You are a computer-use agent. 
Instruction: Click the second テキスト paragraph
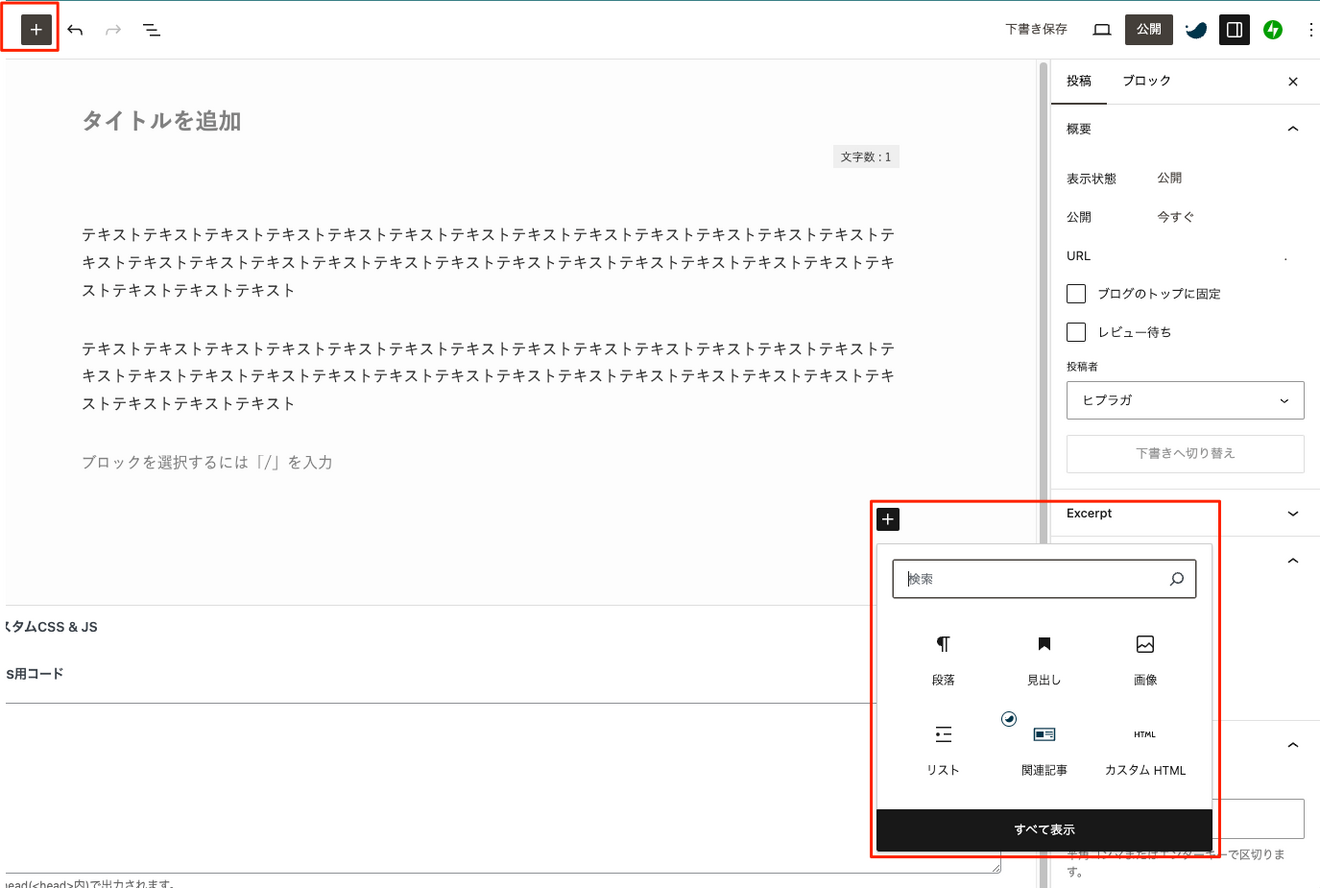tap(488, 376)
